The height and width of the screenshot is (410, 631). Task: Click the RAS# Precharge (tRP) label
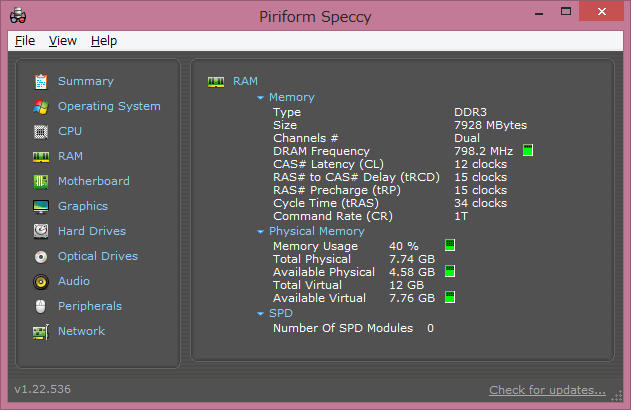[337, 190]
